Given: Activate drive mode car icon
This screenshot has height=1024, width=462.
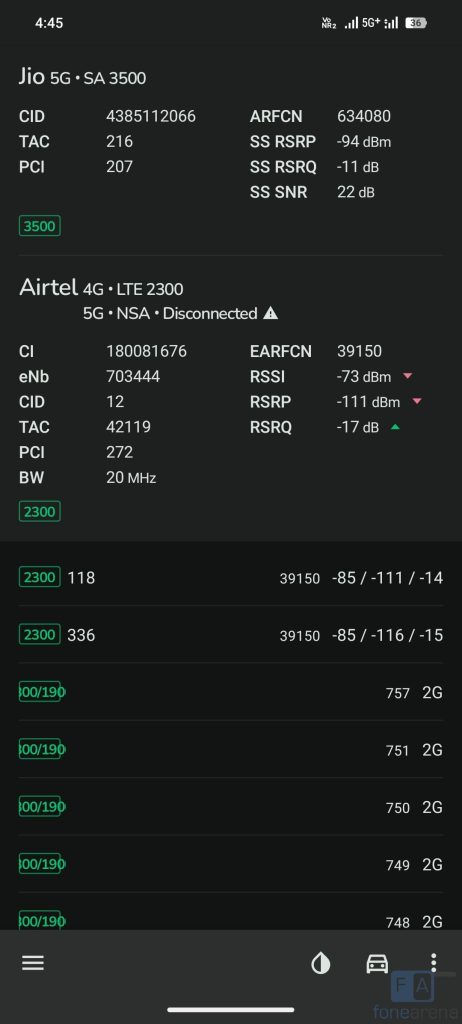Looking at the screenshot, I should [377, 963].
